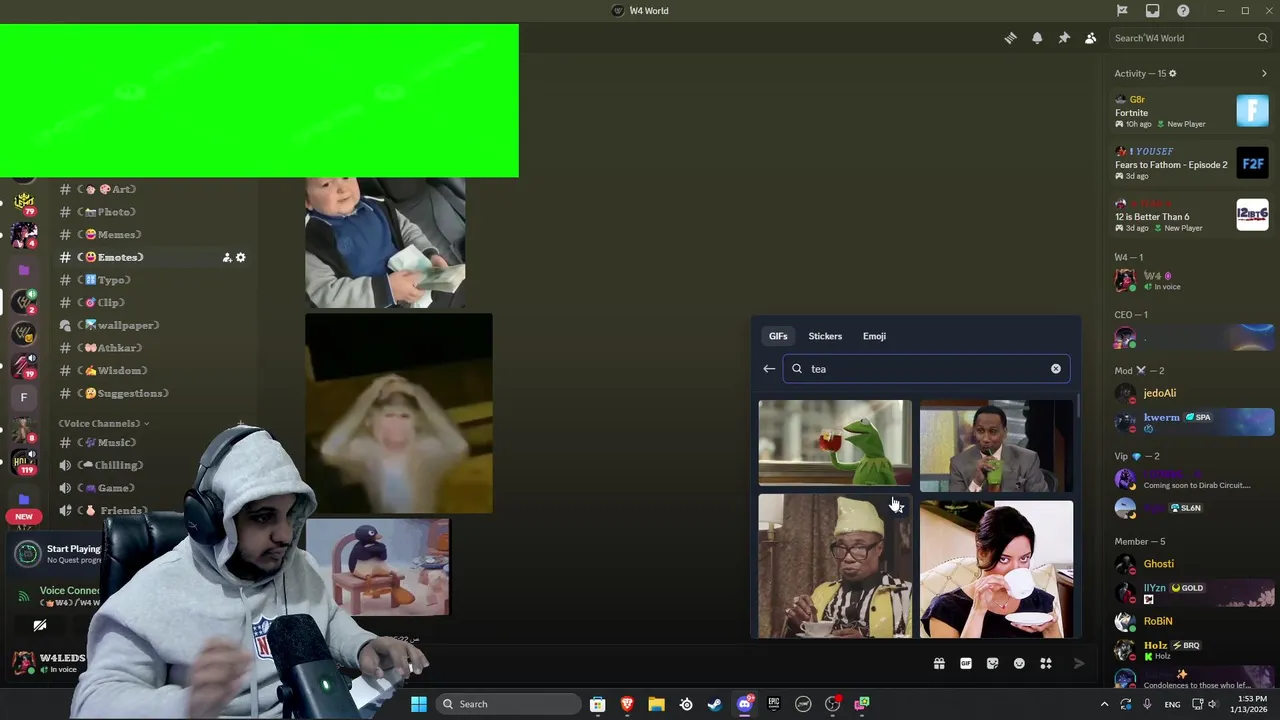The image size is (1280, 720).
Task: Open the sticker picker icon in message bar
Action: point(992,663)
